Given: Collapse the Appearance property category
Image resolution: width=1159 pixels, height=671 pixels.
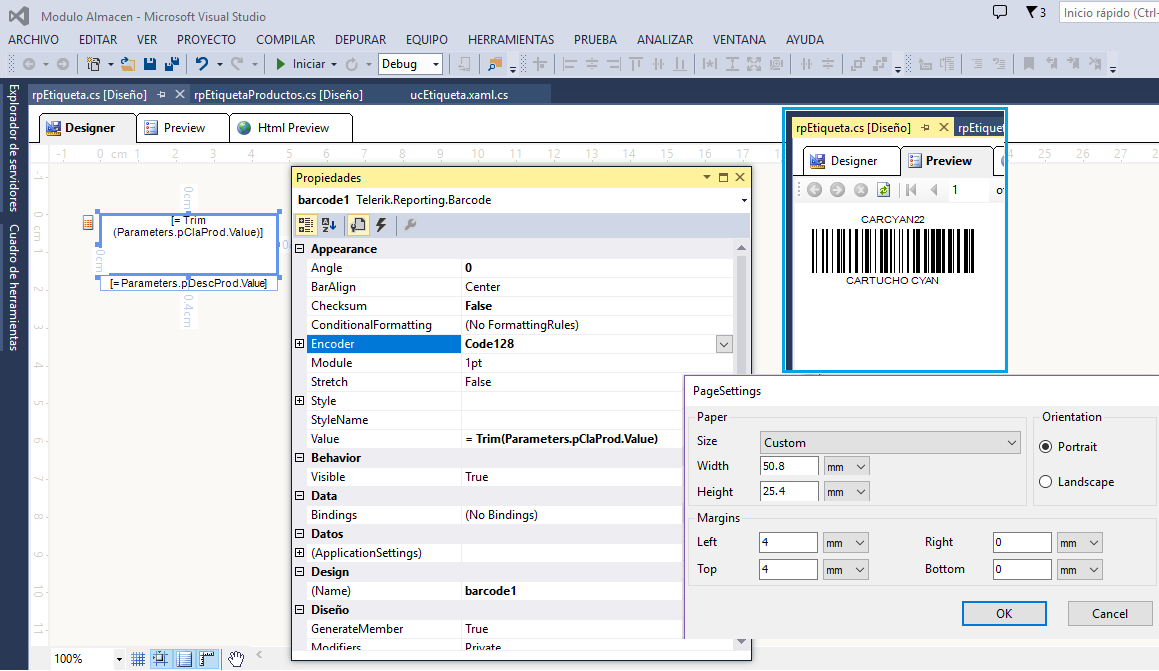Looking at the screenshot, I should [300, 249].
